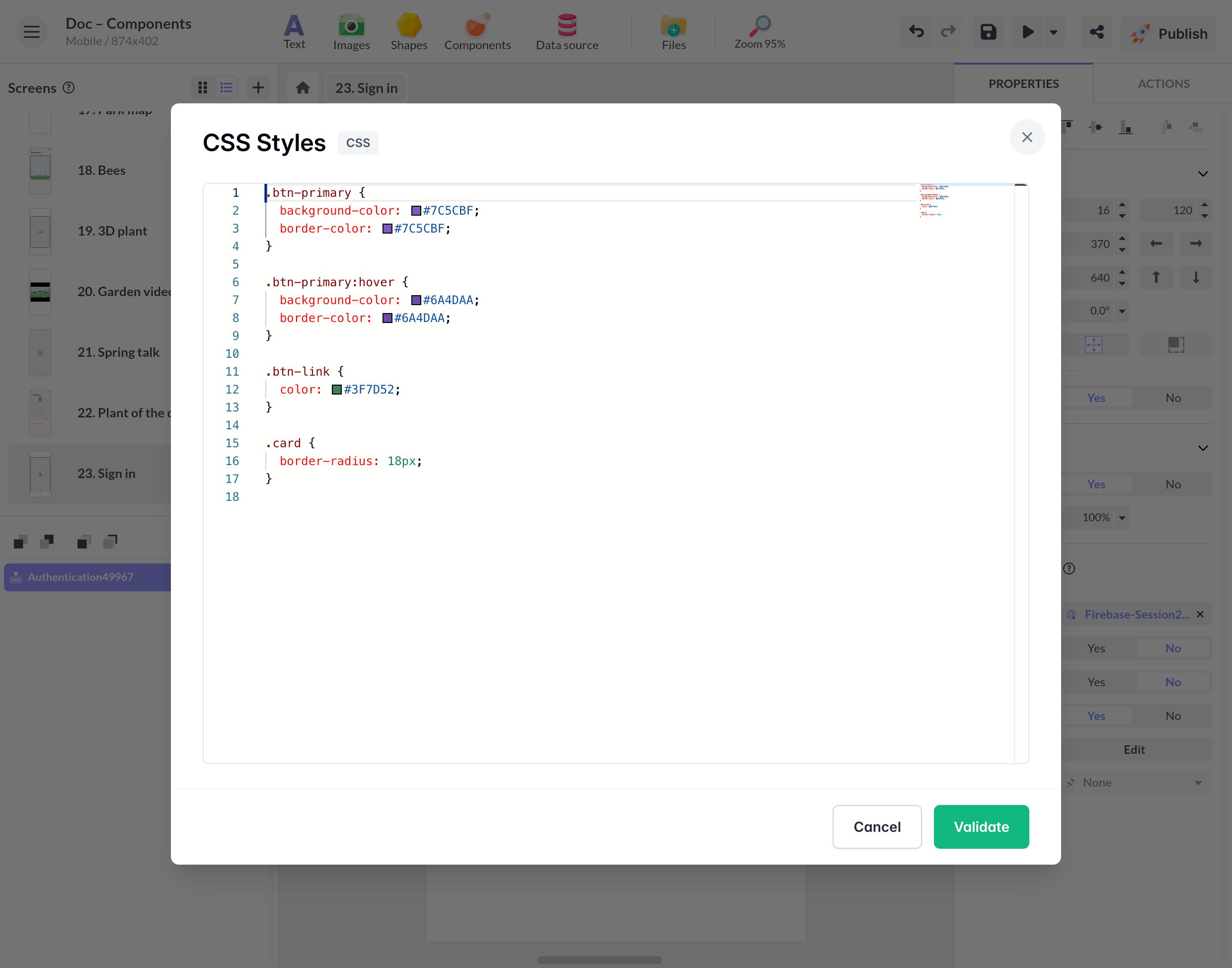Switch screens to grid view
The height and width of the screenshot is (968, 1232).
[203, 88]
